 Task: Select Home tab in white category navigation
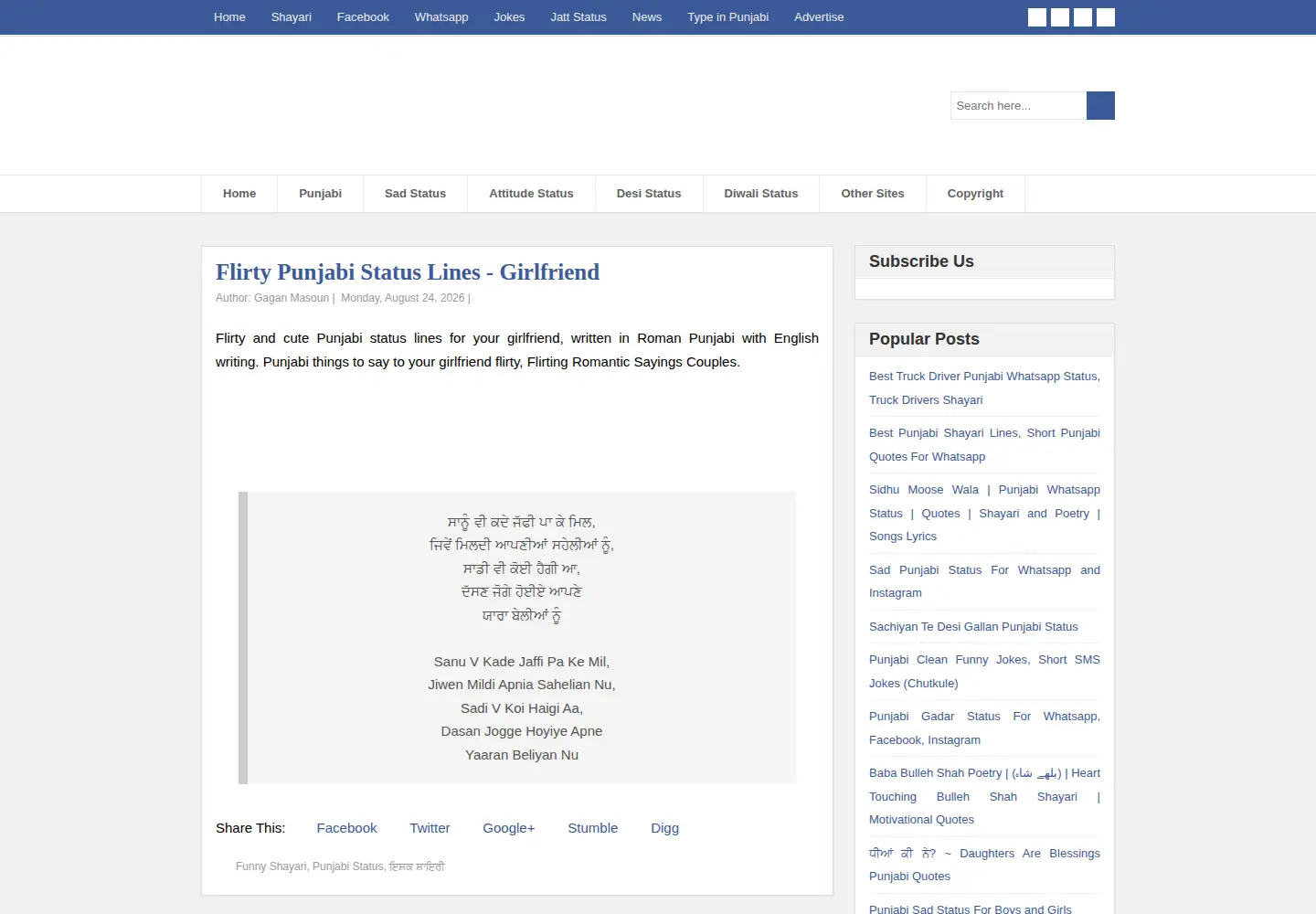[239, 194]
